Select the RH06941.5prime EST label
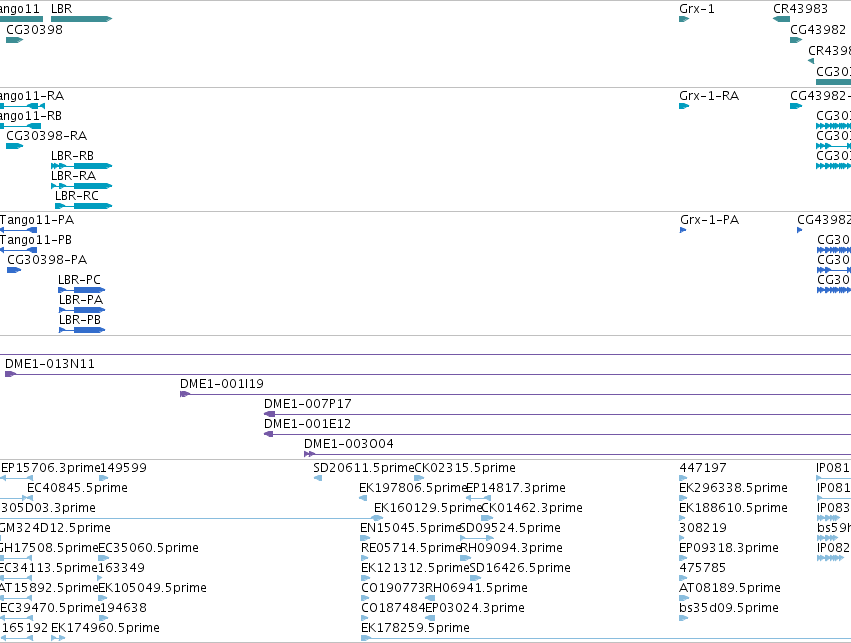This screenshot has height=643, width=851. [476, 588]
